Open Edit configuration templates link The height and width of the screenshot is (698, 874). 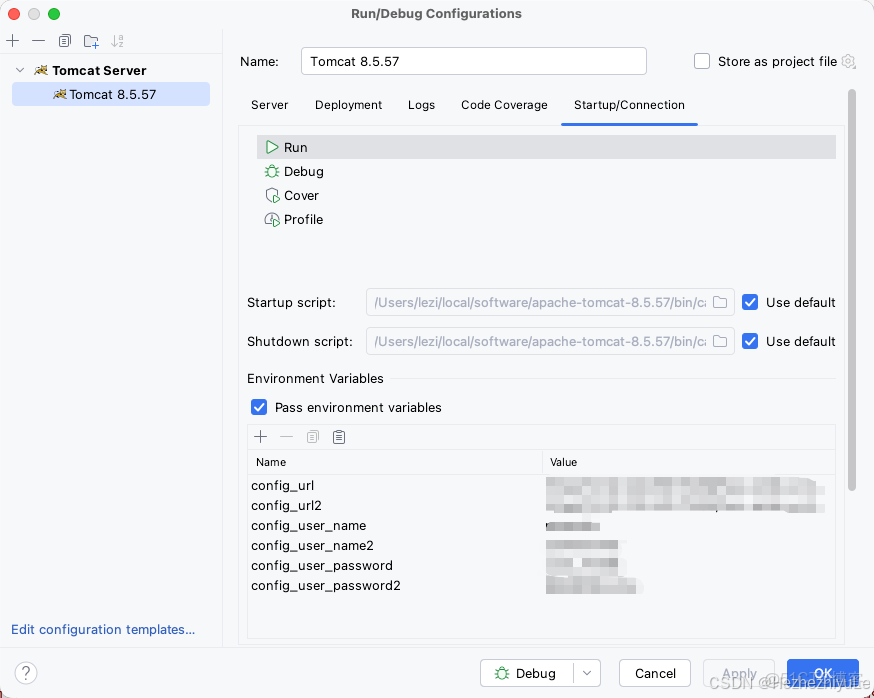[103, 629]
